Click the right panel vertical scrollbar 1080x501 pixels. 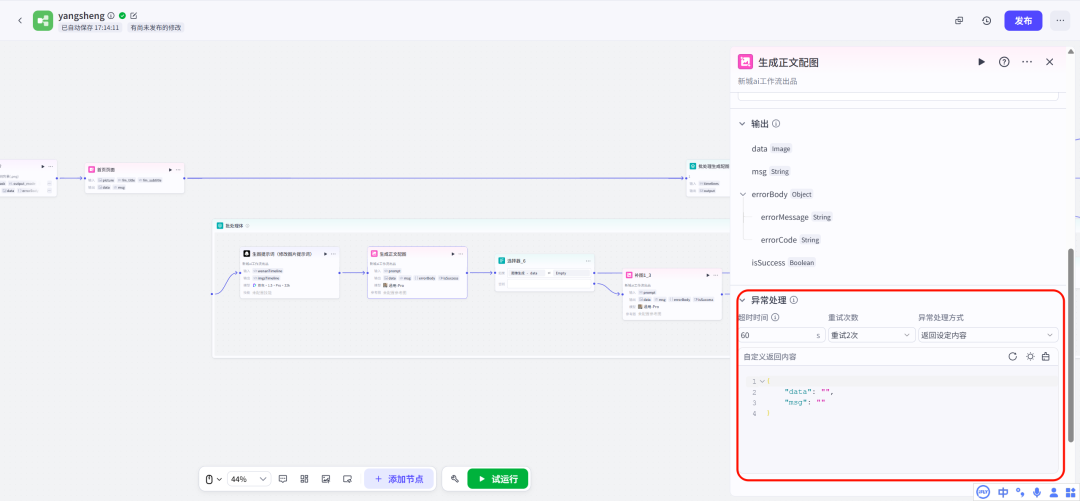pos(1070,345)
